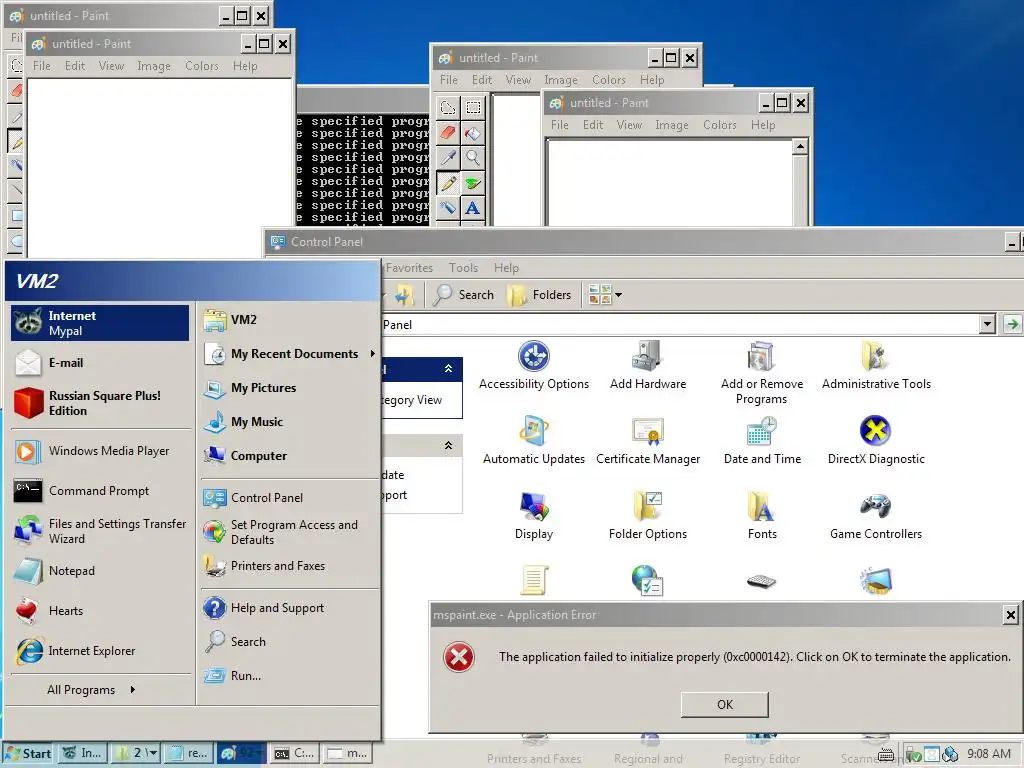
Task: Activate the Magnifier tool in Paint
Action: [x=473, y=157]
